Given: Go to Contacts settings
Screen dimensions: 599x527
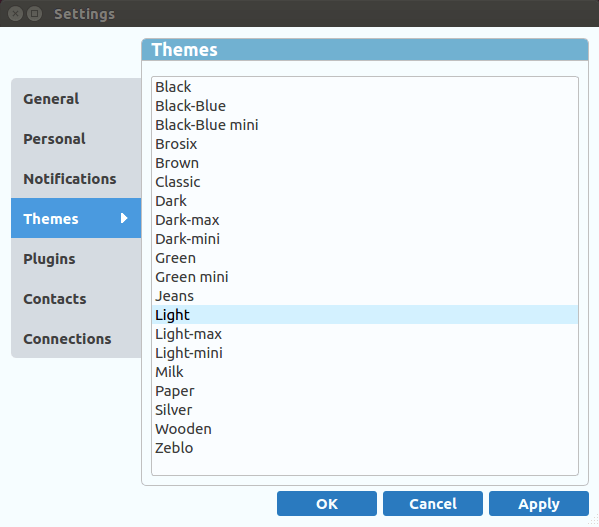Looking at the screenshot, I should [x=76, y=299].
